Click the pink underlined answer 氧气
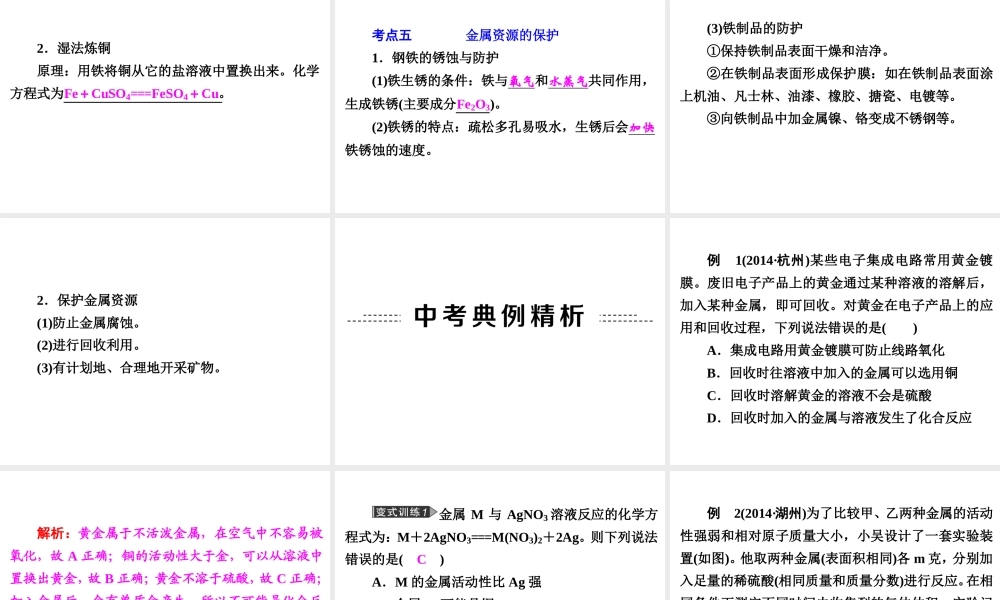Screen dimensions: 1000x600 (x=521, y=81)
